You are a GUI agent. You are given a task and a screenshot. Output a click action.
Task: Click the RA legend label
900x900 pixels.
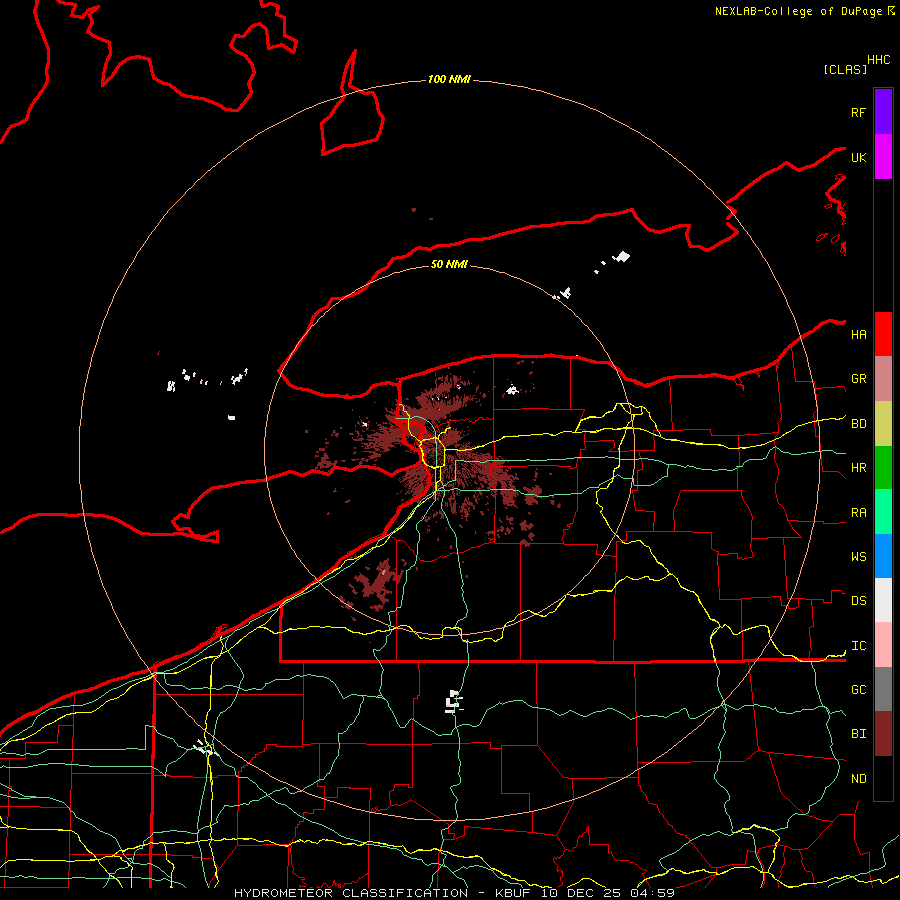tap(858, 513)
